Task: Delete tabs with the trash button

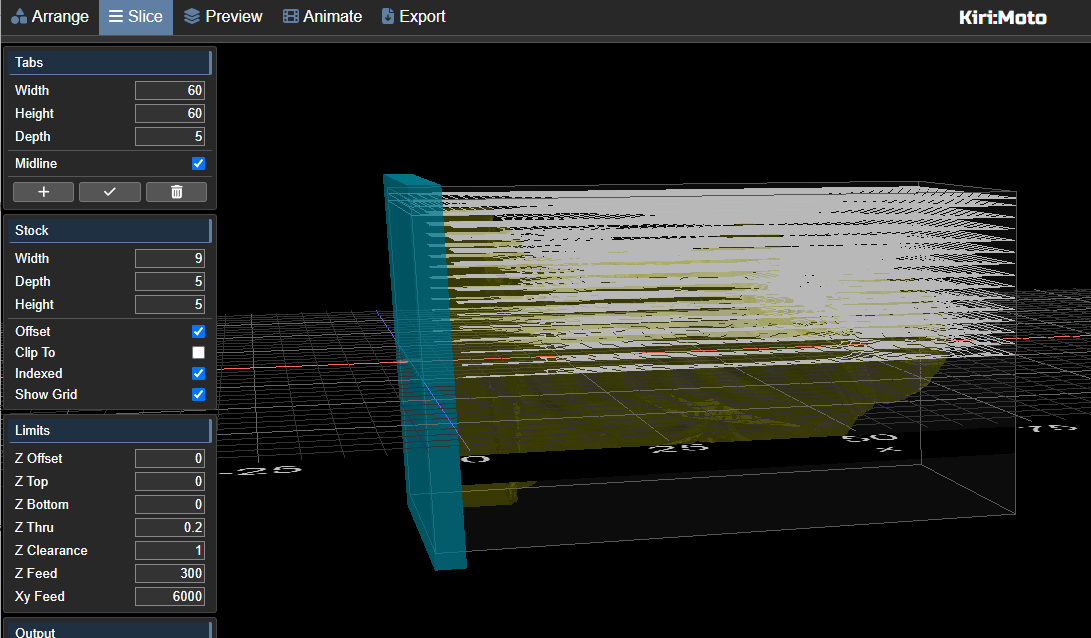Action: [x=177, y=192]
